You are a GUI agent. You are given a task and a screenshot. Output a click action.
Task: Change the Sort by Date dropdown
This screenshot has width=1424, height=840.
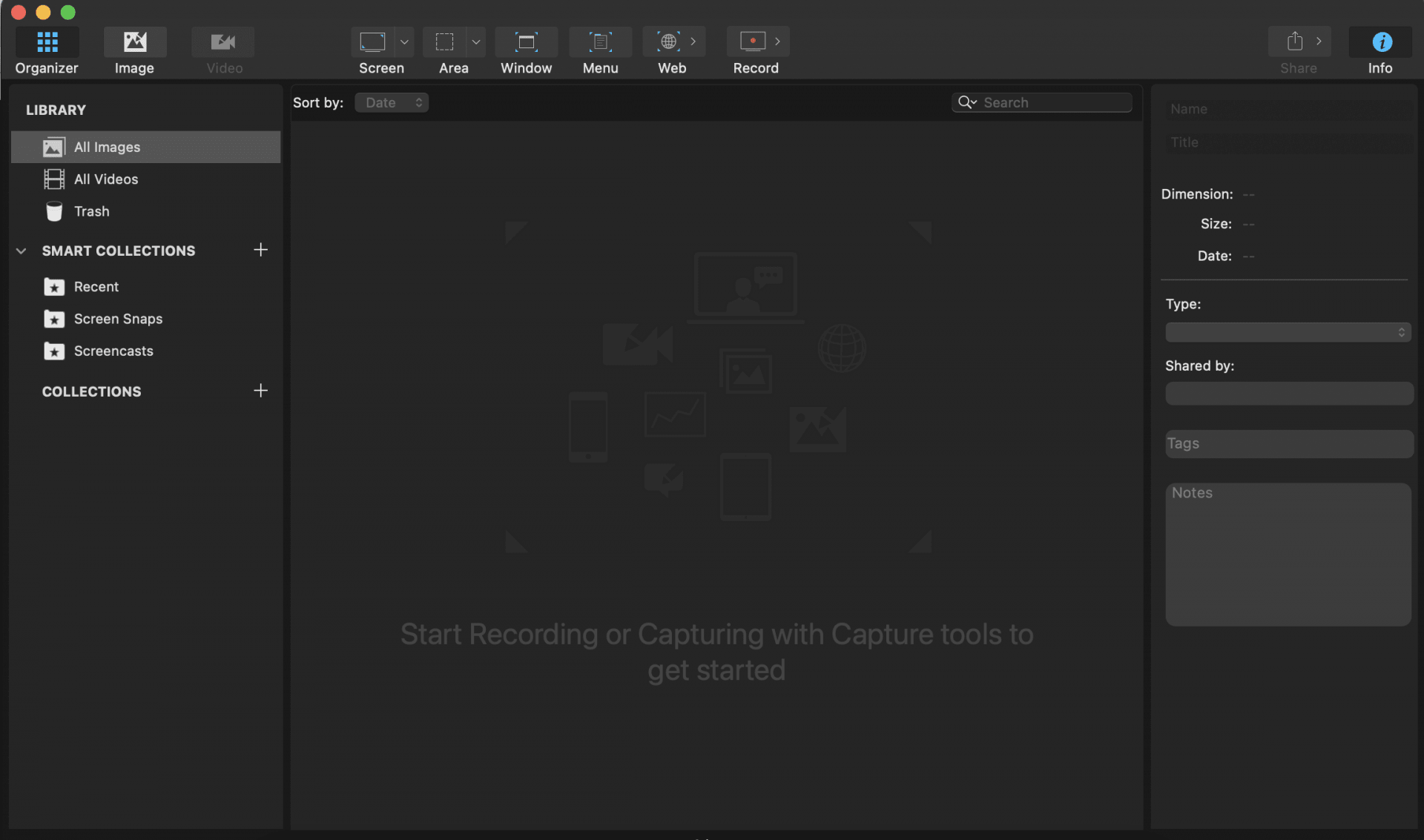392,102
